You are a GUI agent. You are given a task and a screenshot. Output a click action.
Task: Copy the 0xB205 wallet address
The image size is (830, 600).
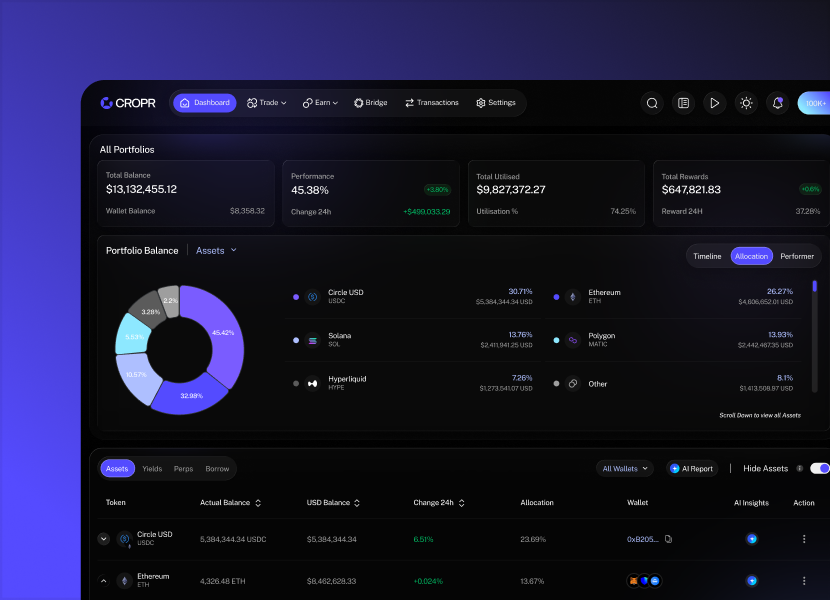pos(669,539)
